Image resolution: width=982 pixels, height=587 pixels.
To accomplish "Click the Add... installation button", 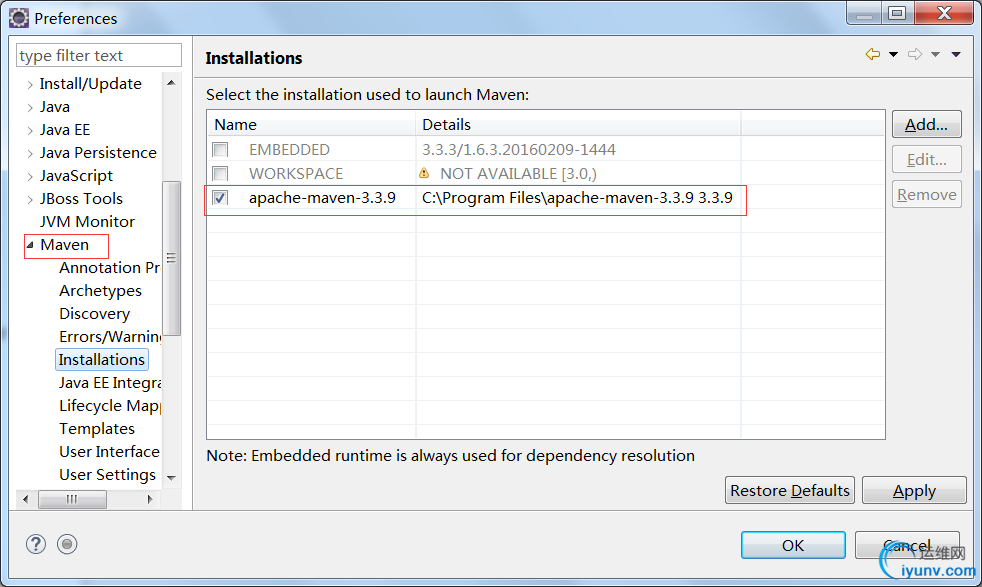I will (x=926, y=125).
